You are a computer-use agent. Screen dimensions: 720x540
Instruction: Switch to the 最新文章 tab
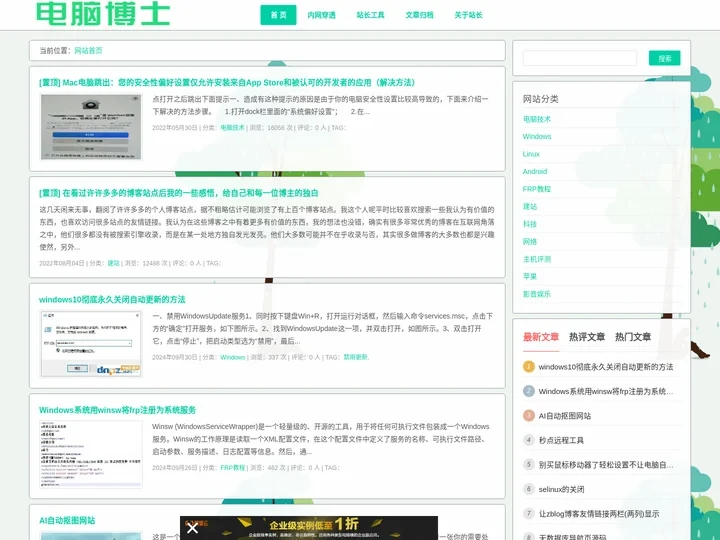coord(541,337)
